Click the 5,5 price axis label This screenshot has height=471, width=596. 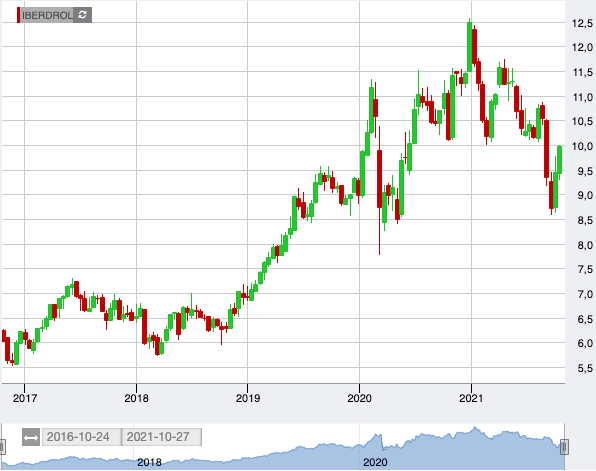(x=585, y=368)
